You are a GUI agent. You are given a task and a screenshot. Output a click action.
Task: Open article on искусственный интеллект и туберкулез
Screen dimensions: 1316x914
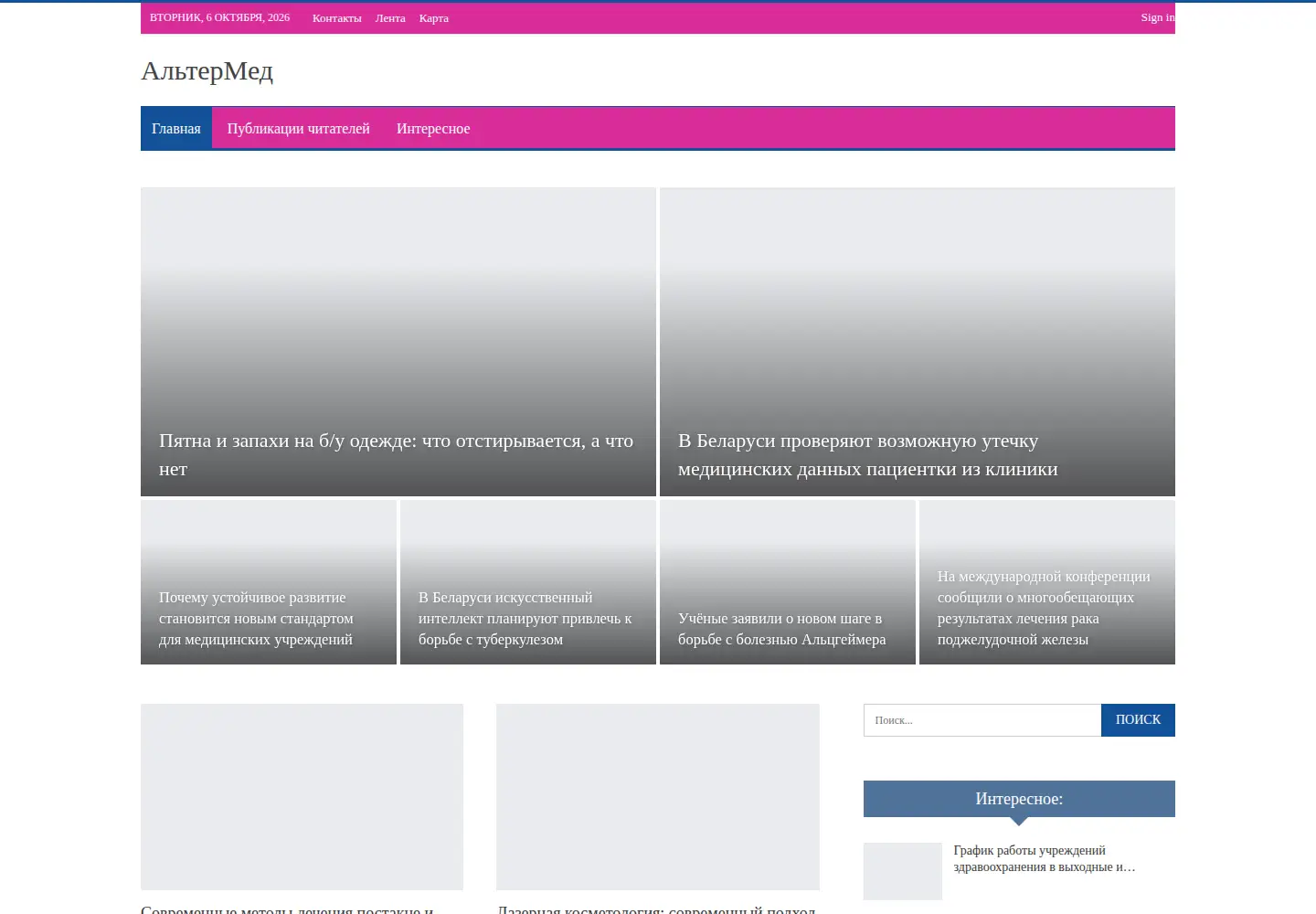[x=525, y=618]
